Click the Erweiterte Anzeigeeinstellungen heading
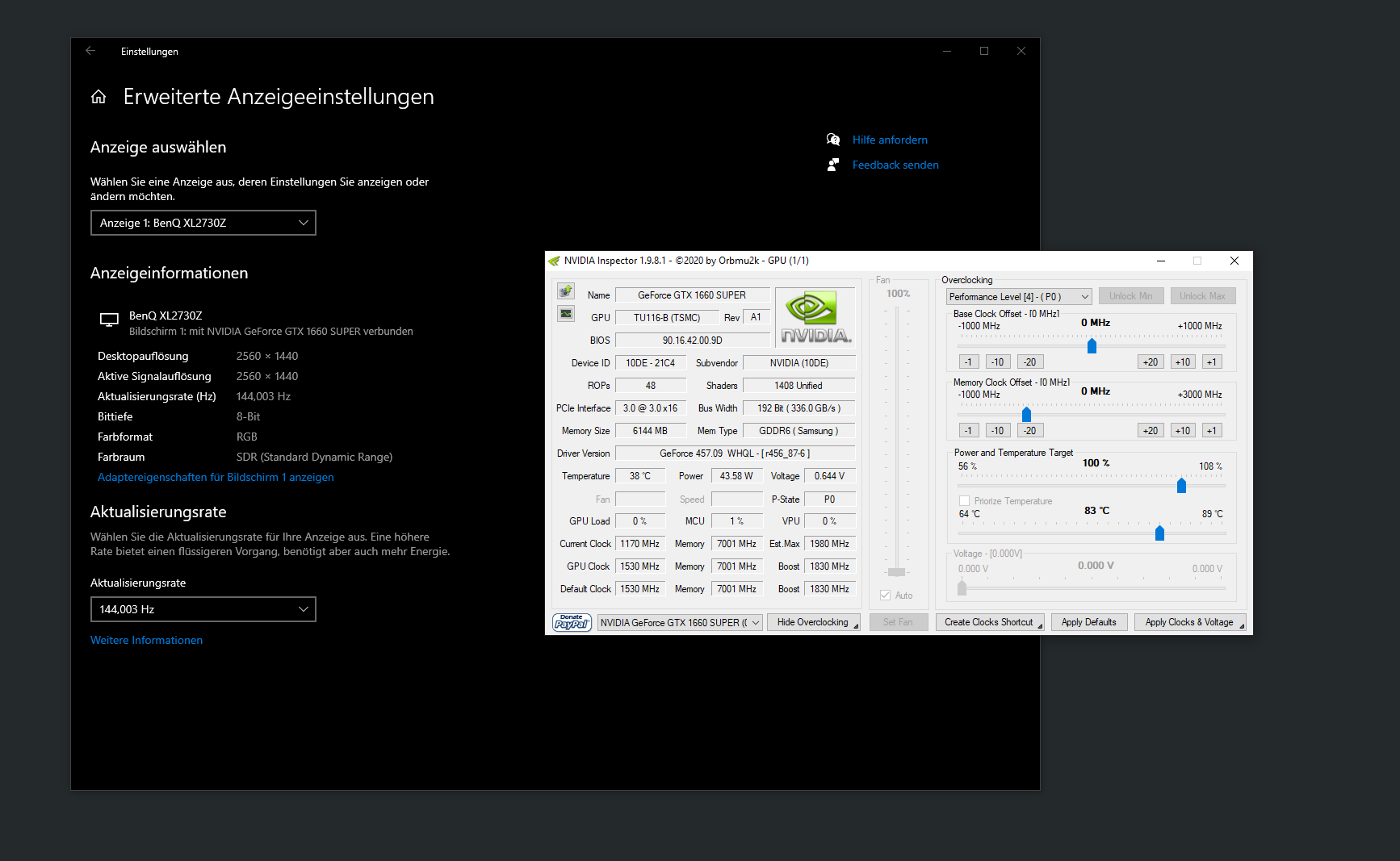Image resolution: width=1400 pixels, height=861 pixels. click(x=279, y=97)
